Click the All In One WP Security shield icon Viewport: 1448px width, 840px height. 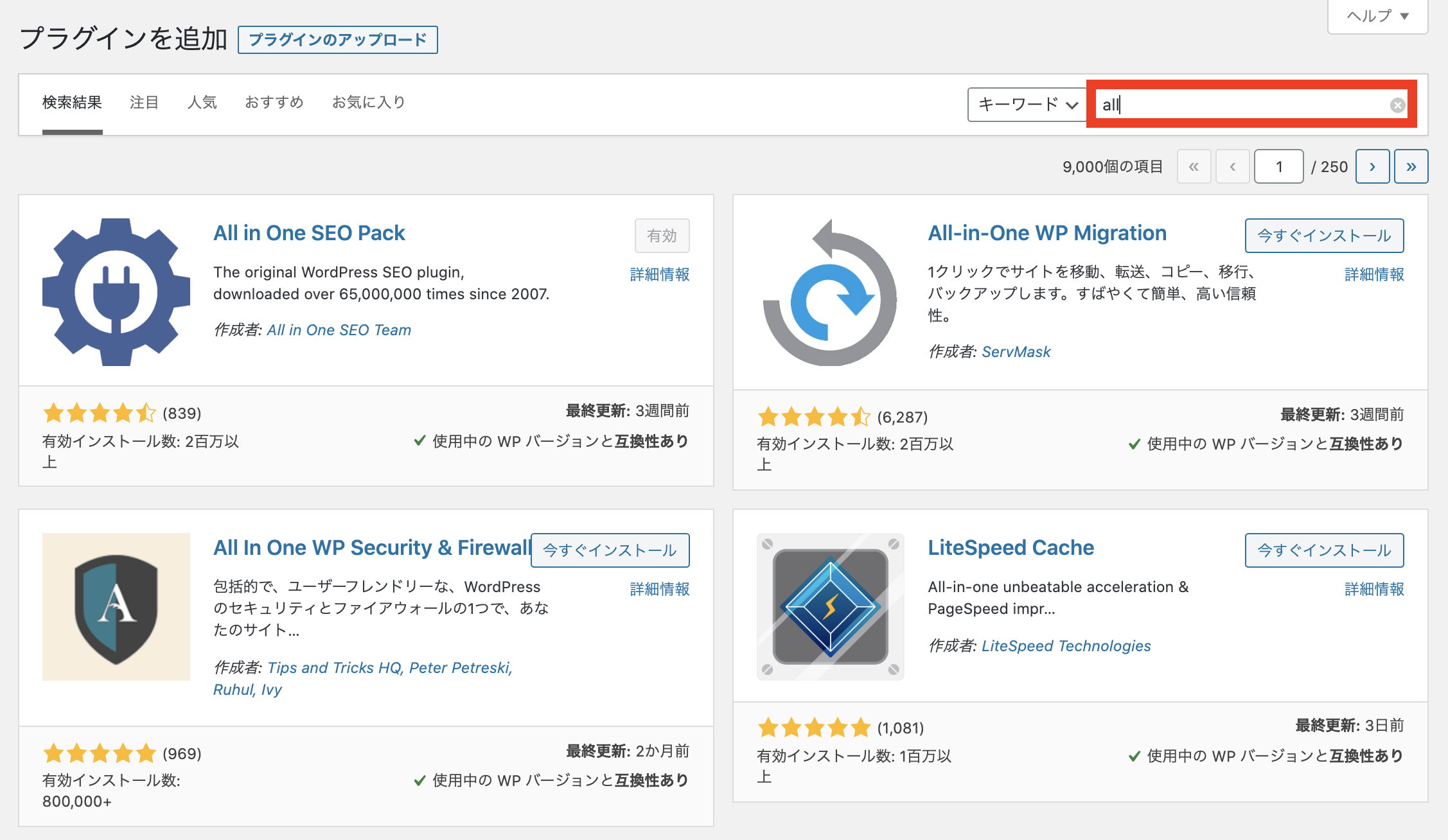coord(116,607)
